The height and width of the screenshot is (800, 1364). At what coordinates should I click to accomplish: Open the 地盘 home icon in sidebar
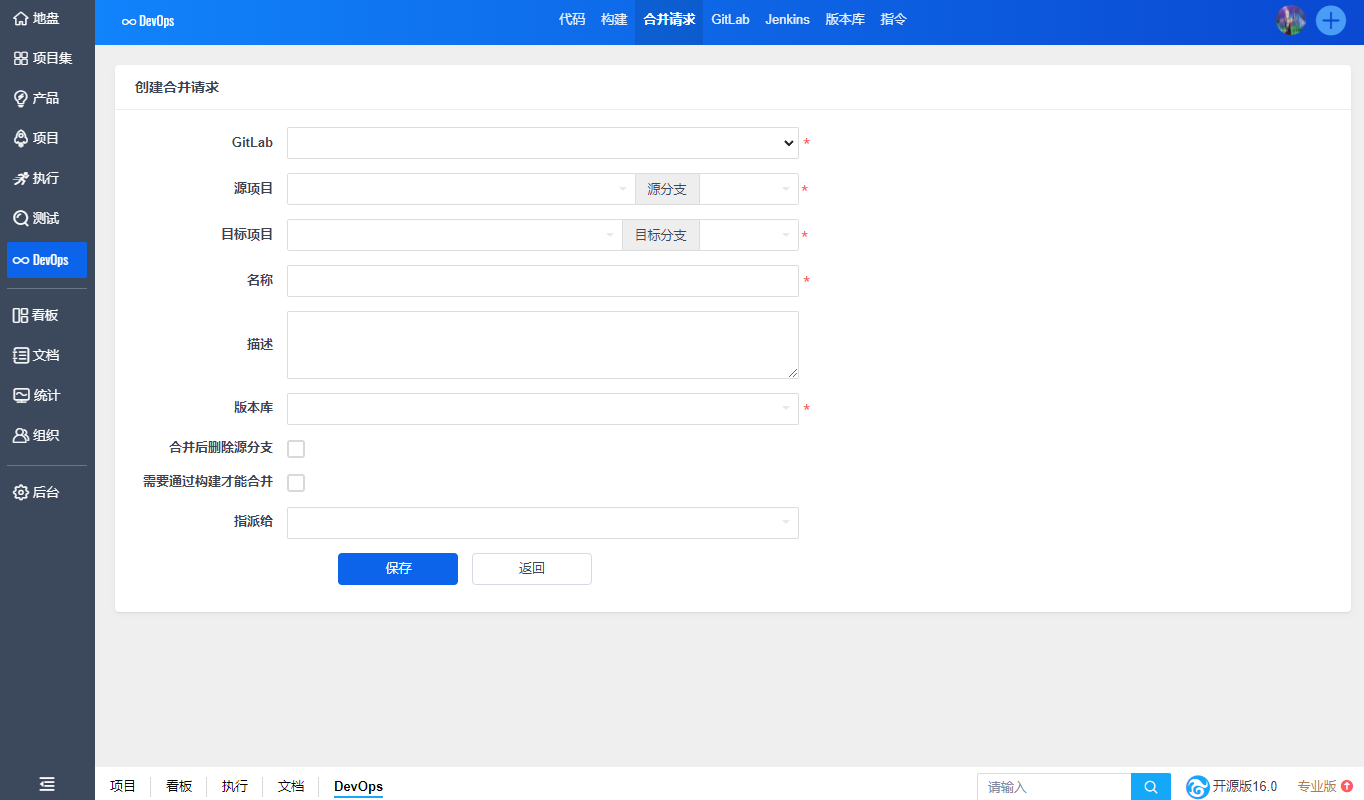click(x=20, y=18)
